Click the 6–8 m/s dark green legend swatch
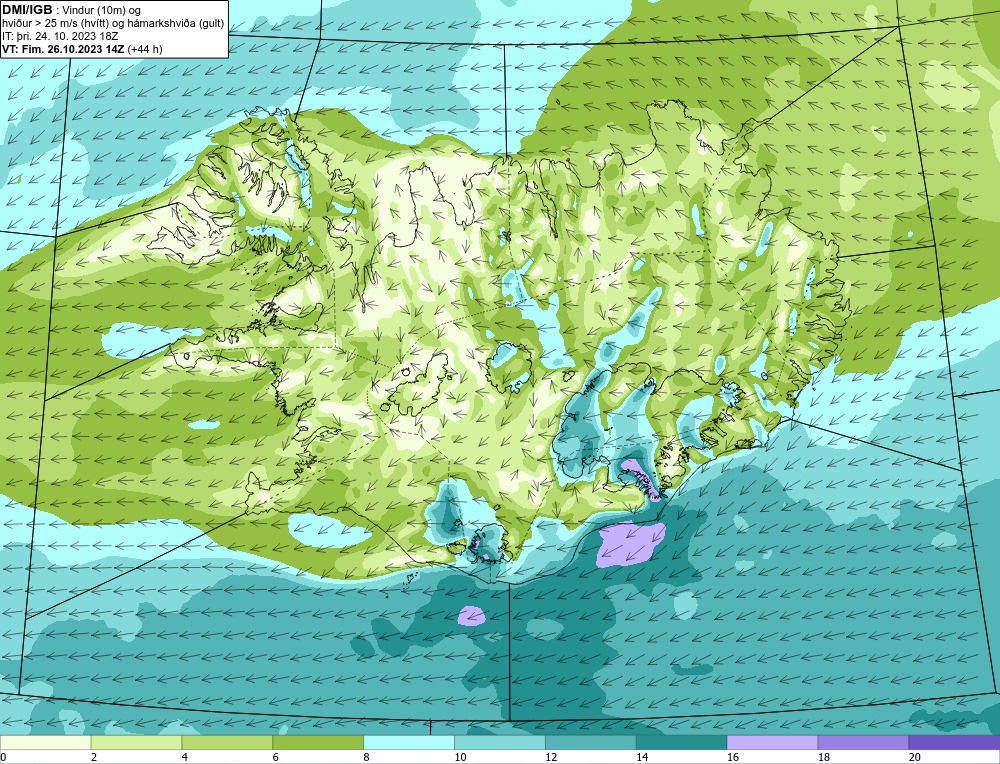Viewport: 1000px width, 764px height. (x=318, y=742)
